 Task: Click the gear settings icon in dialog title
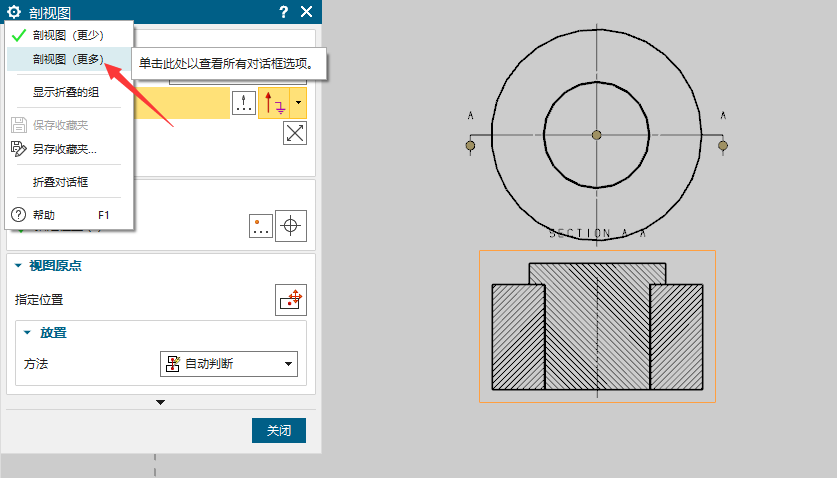point(14,12)
